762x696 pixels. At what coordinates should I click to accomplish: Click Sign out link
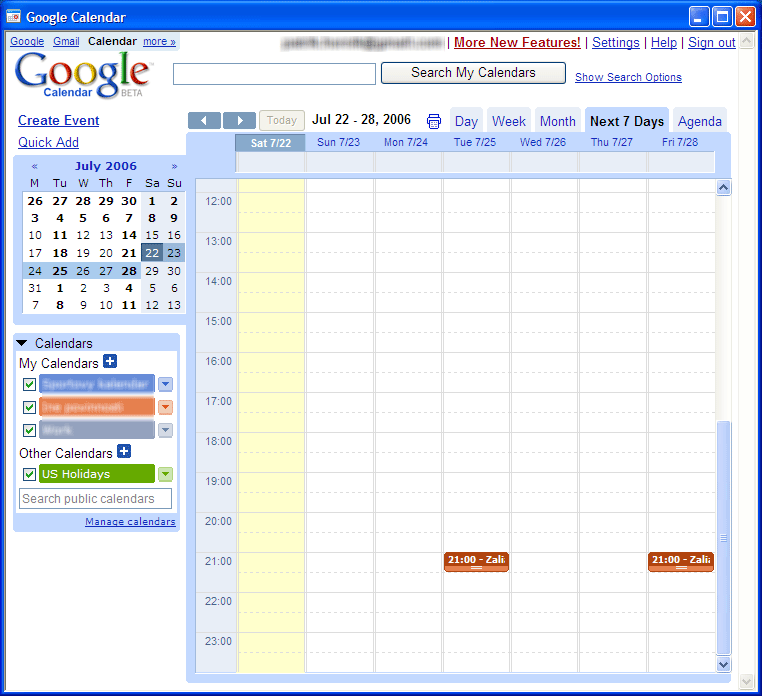711,42
